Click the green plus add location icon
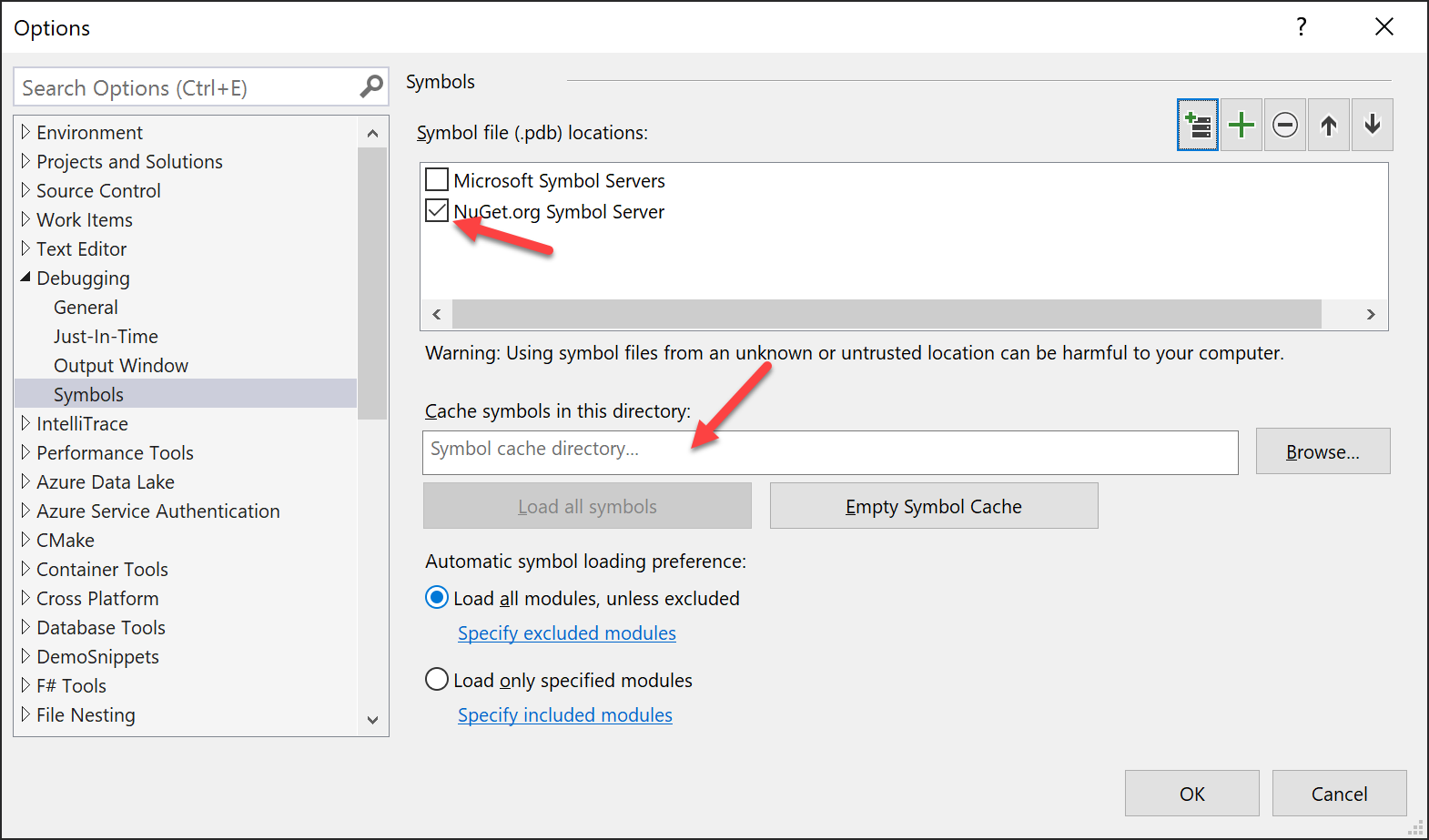This screenshot has height=840, width=1429. 1242,126
